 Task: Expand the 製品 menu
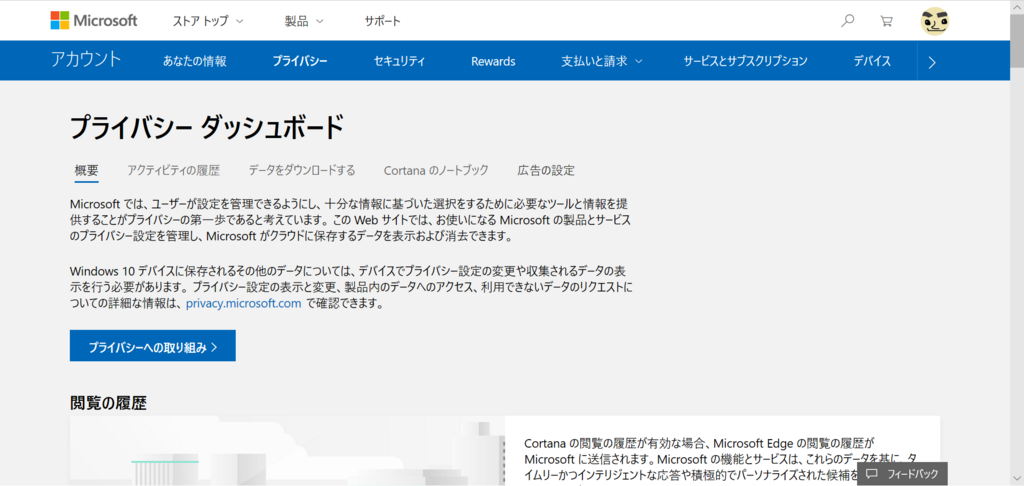pyautogui.click(x=304, y=21)
